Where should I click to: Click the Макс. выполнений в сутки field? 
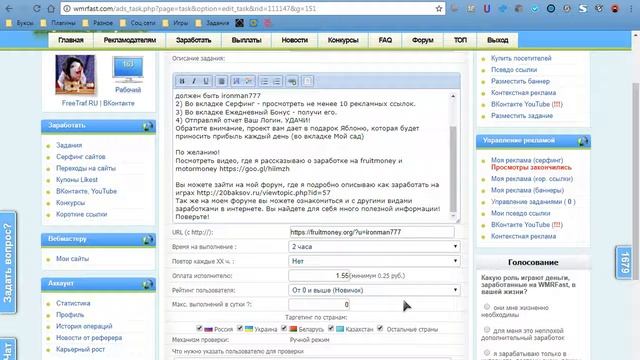(319, 304)
